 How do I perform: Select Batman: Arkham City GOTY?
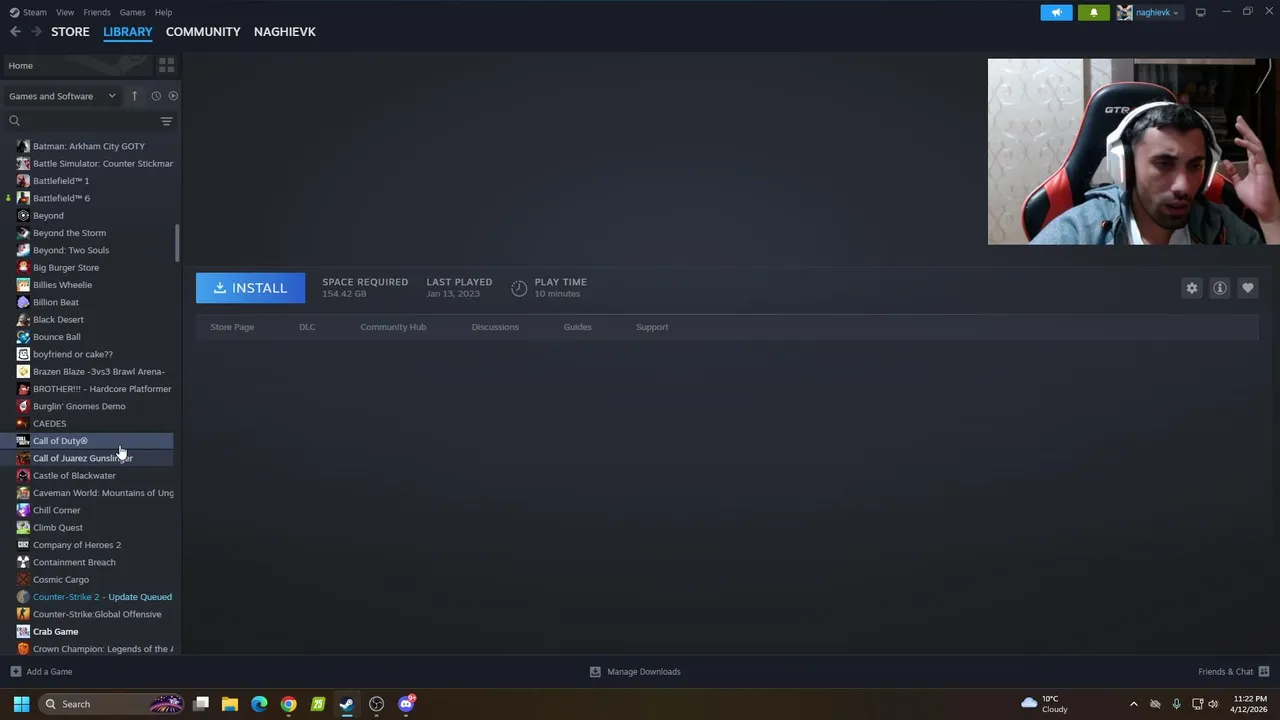click(88, 146)
